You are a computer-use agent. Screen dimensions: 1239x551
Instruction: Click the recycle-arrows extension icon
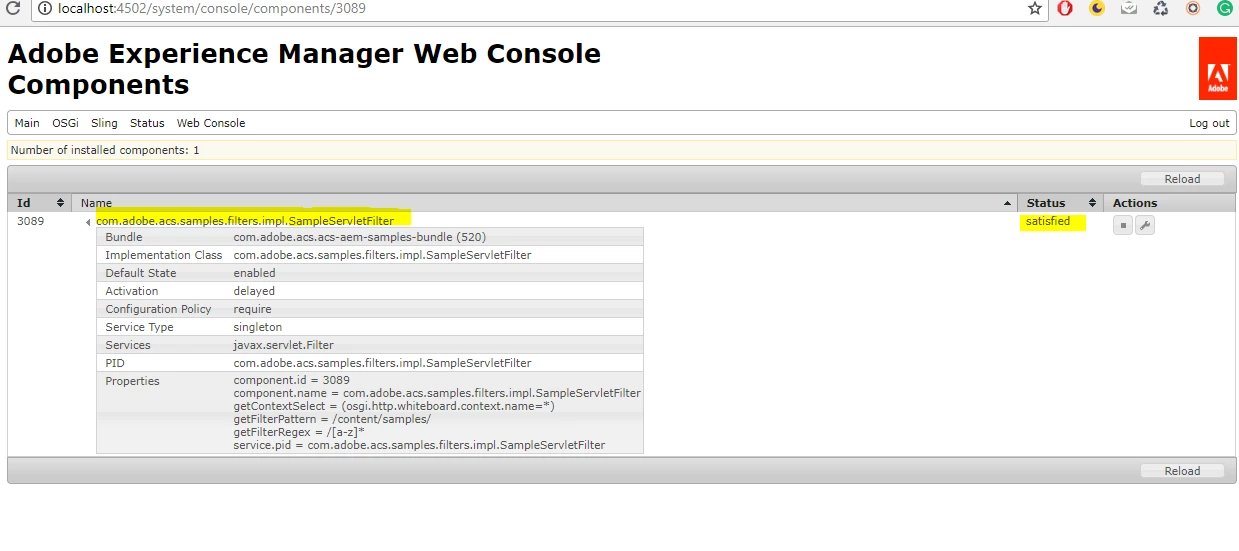point(1160,8)
